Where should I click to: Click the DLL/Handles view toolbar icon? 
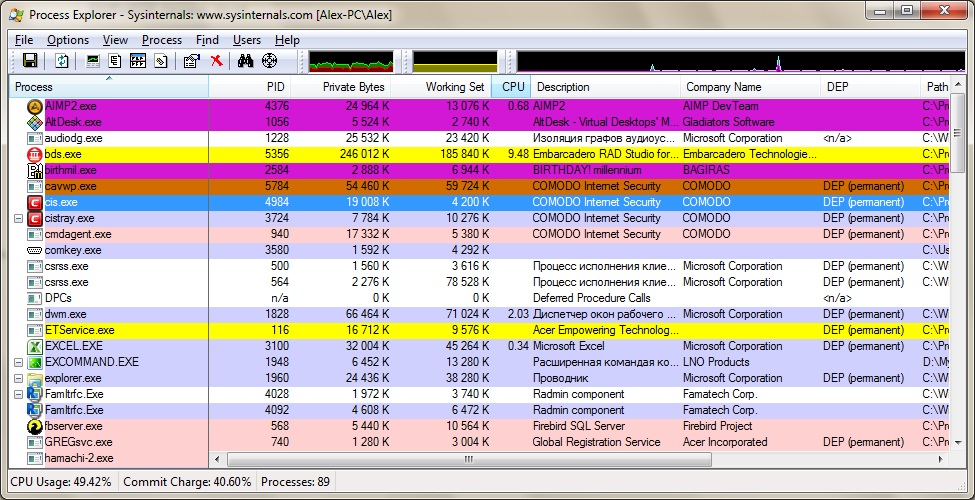160,60
